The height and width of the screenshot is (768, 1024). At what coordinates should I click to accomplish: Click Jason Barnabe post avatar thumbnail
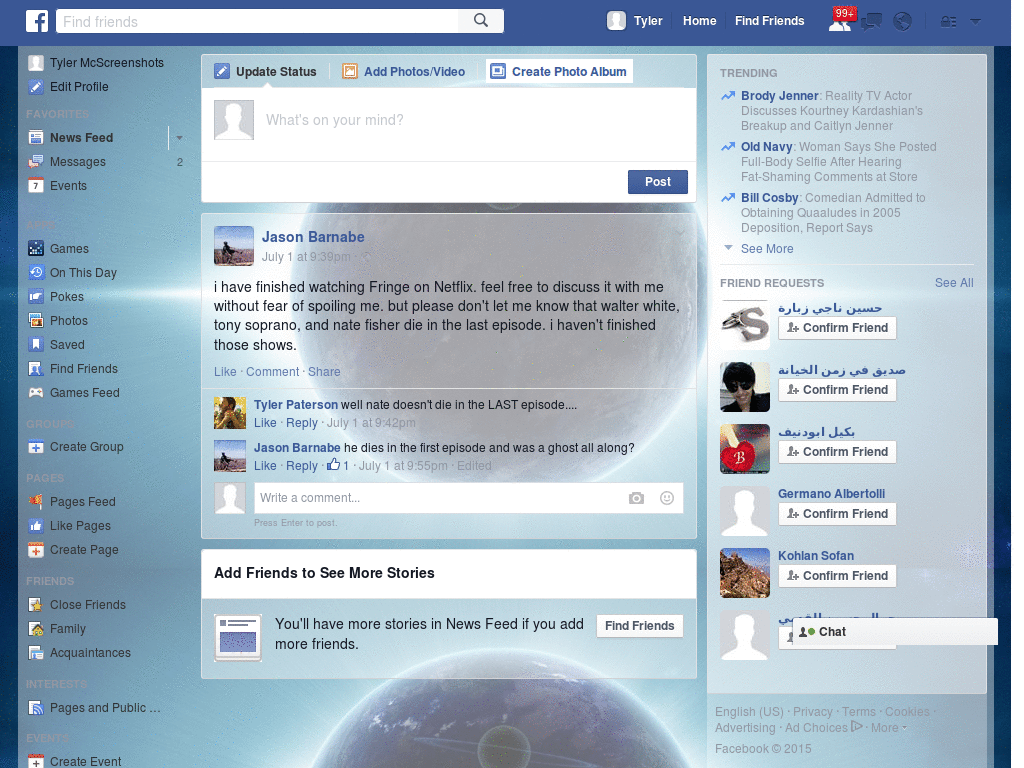pos(234,246)
